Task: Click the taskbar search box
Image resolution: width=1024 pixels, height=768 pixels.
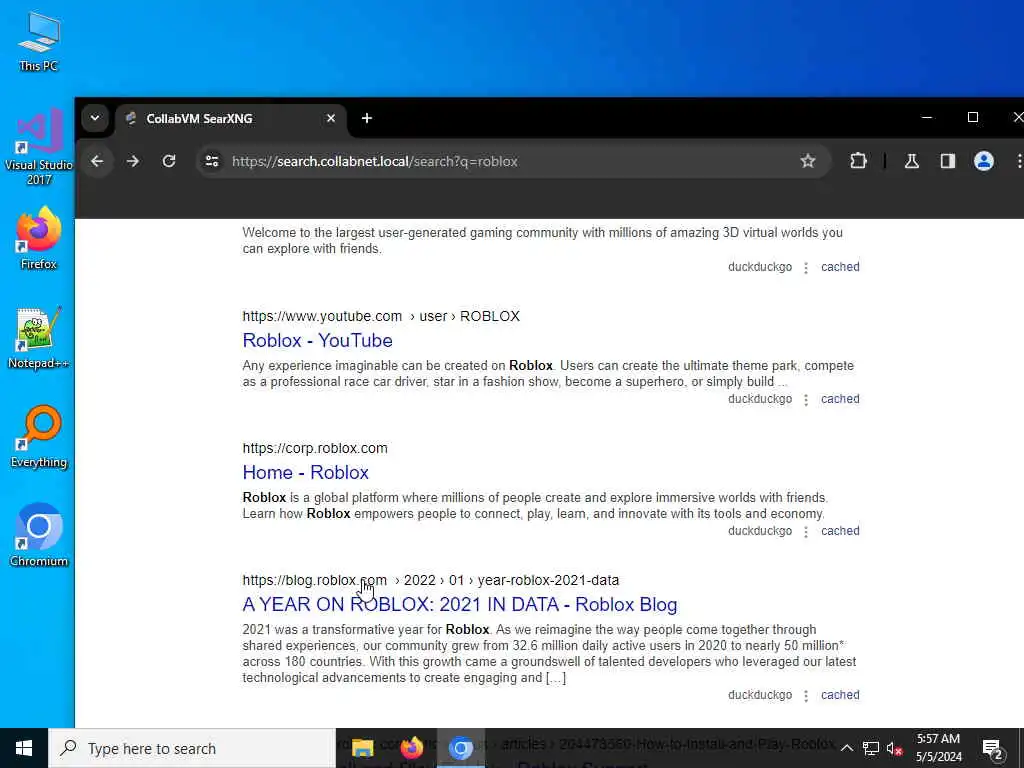Action: pos(192,748)
